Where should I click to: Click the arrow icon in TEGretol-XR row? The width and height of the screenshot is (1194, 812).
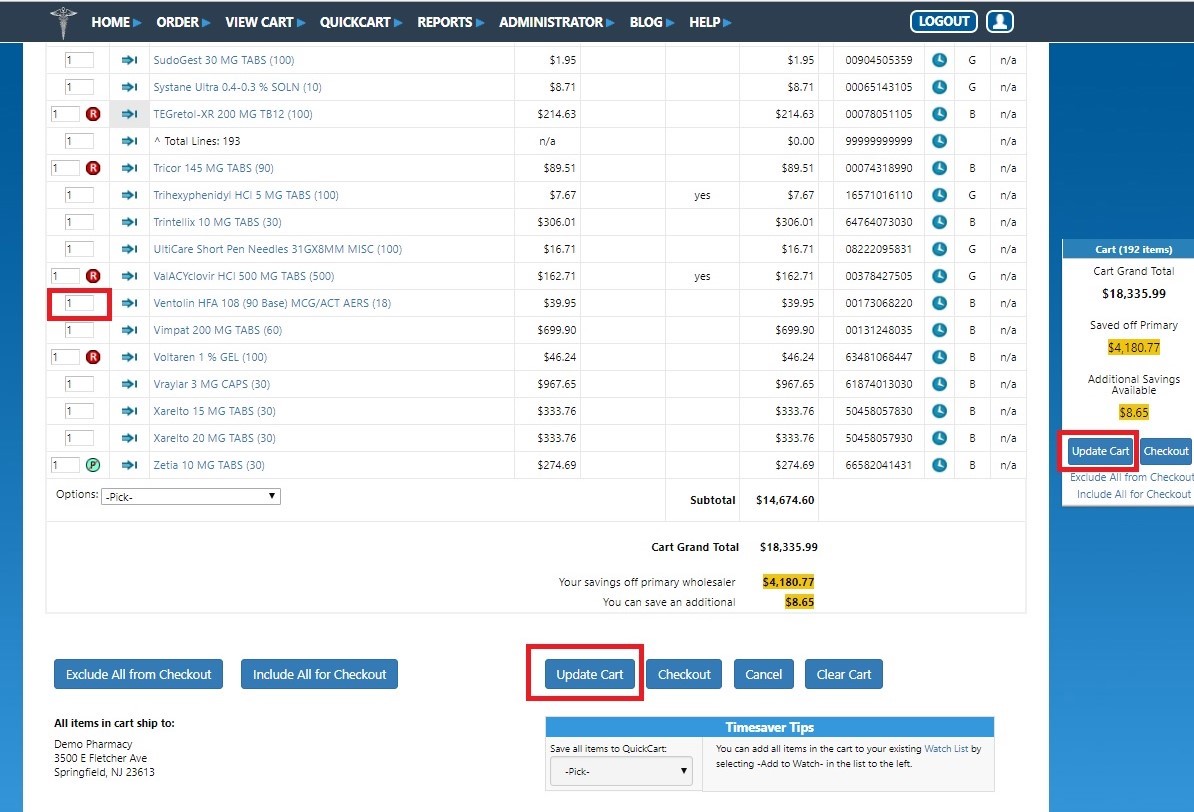tap(129, 114)
